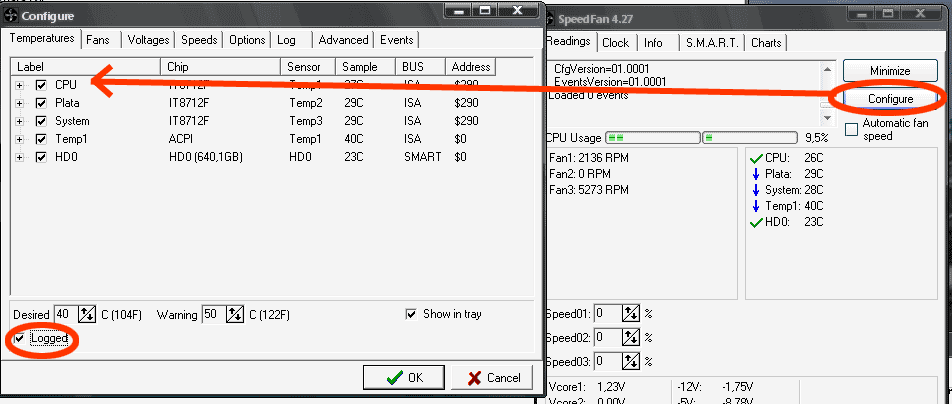Click the Warning temperature input field

[x=214, y=314]
